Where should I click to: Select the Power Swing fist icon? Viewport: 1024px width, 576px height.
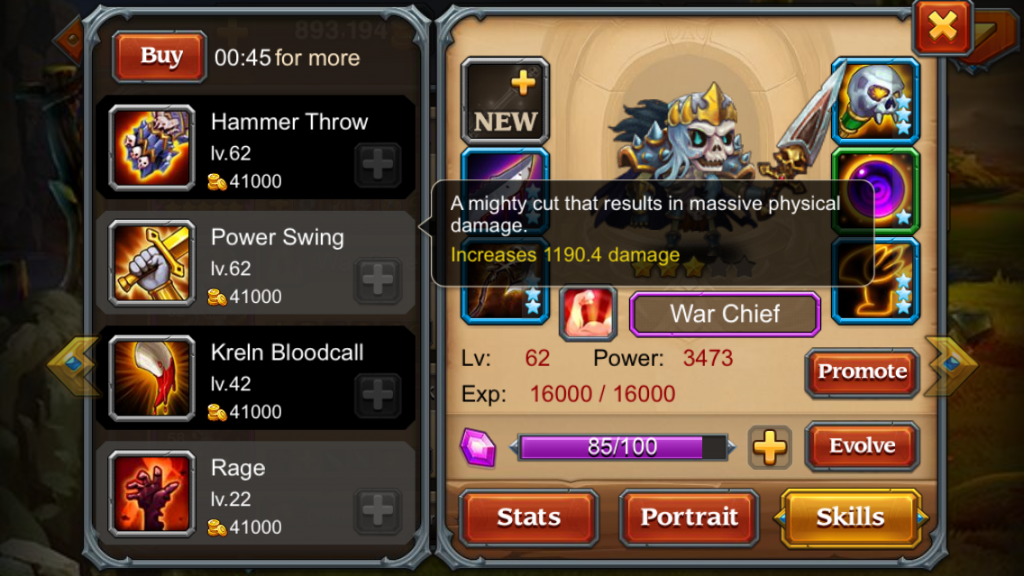point(152,263)
